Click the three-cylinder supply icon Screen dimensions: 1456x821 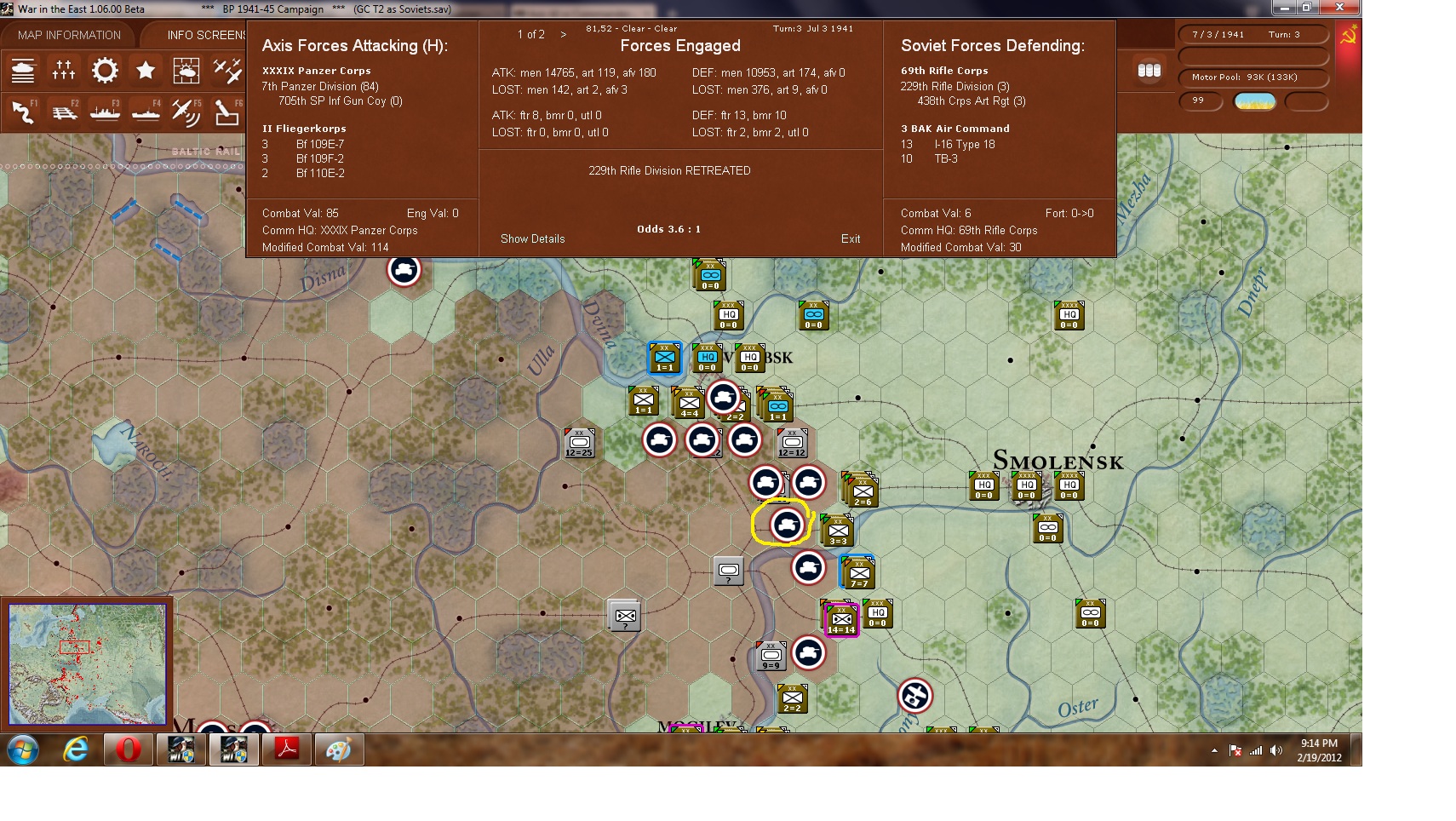point(1149,71)
